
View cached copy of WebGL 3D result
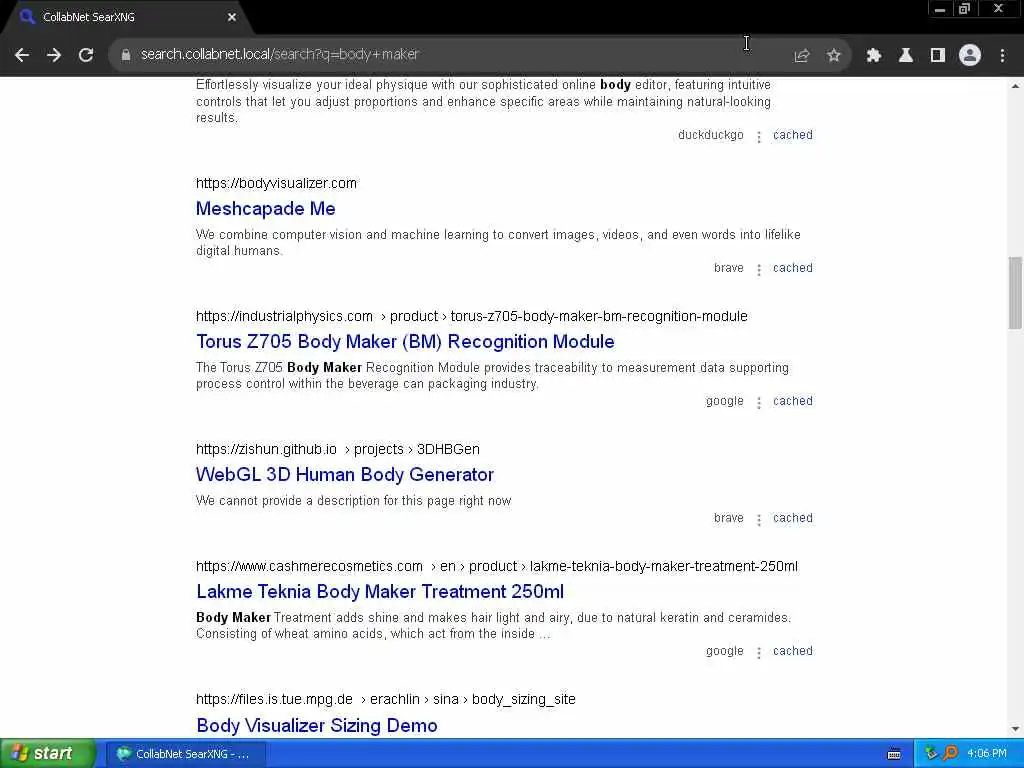[x=793, y=518]
